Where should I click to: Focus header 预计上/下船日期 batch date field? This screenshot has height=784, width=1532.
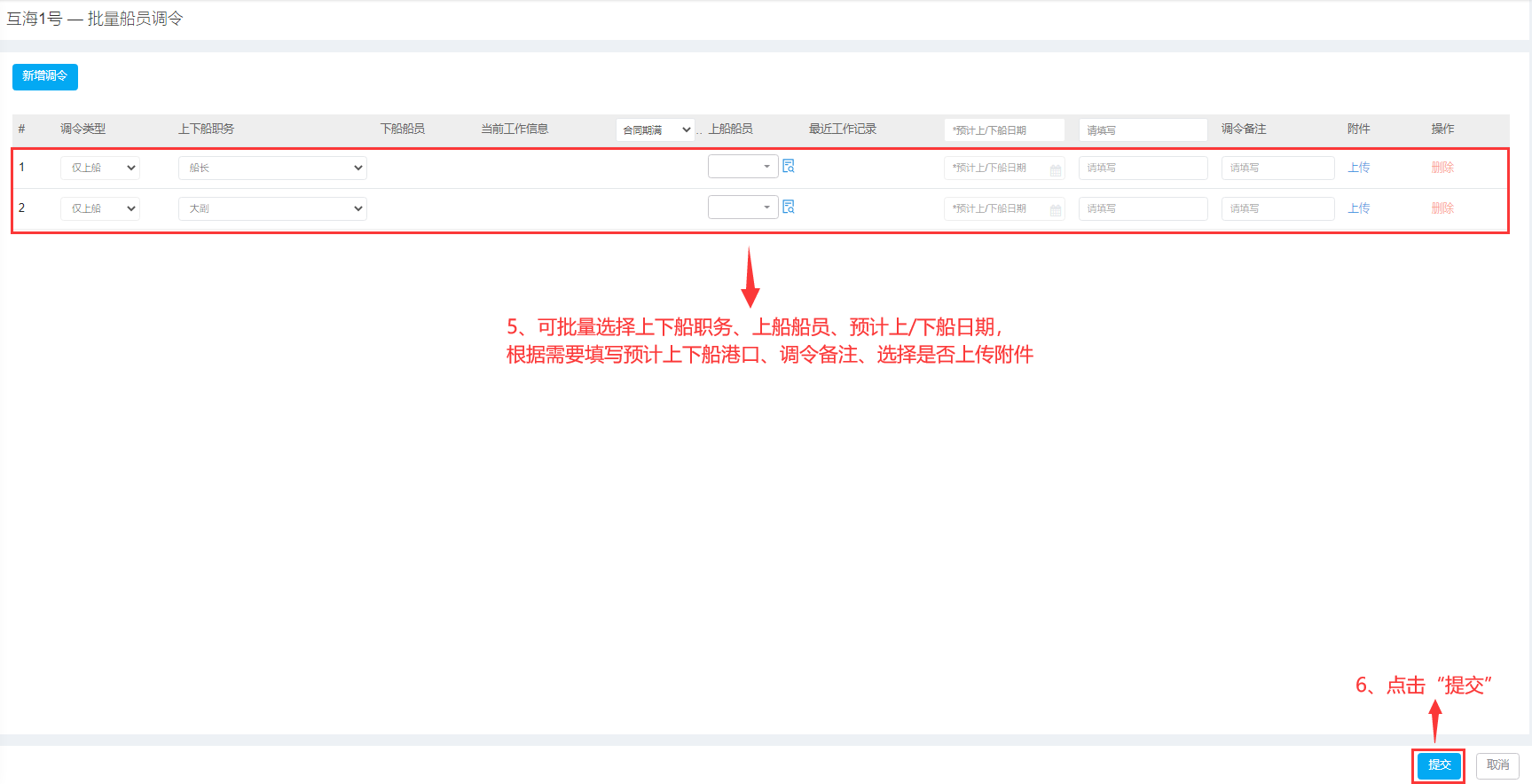[x=1004, y=129]
